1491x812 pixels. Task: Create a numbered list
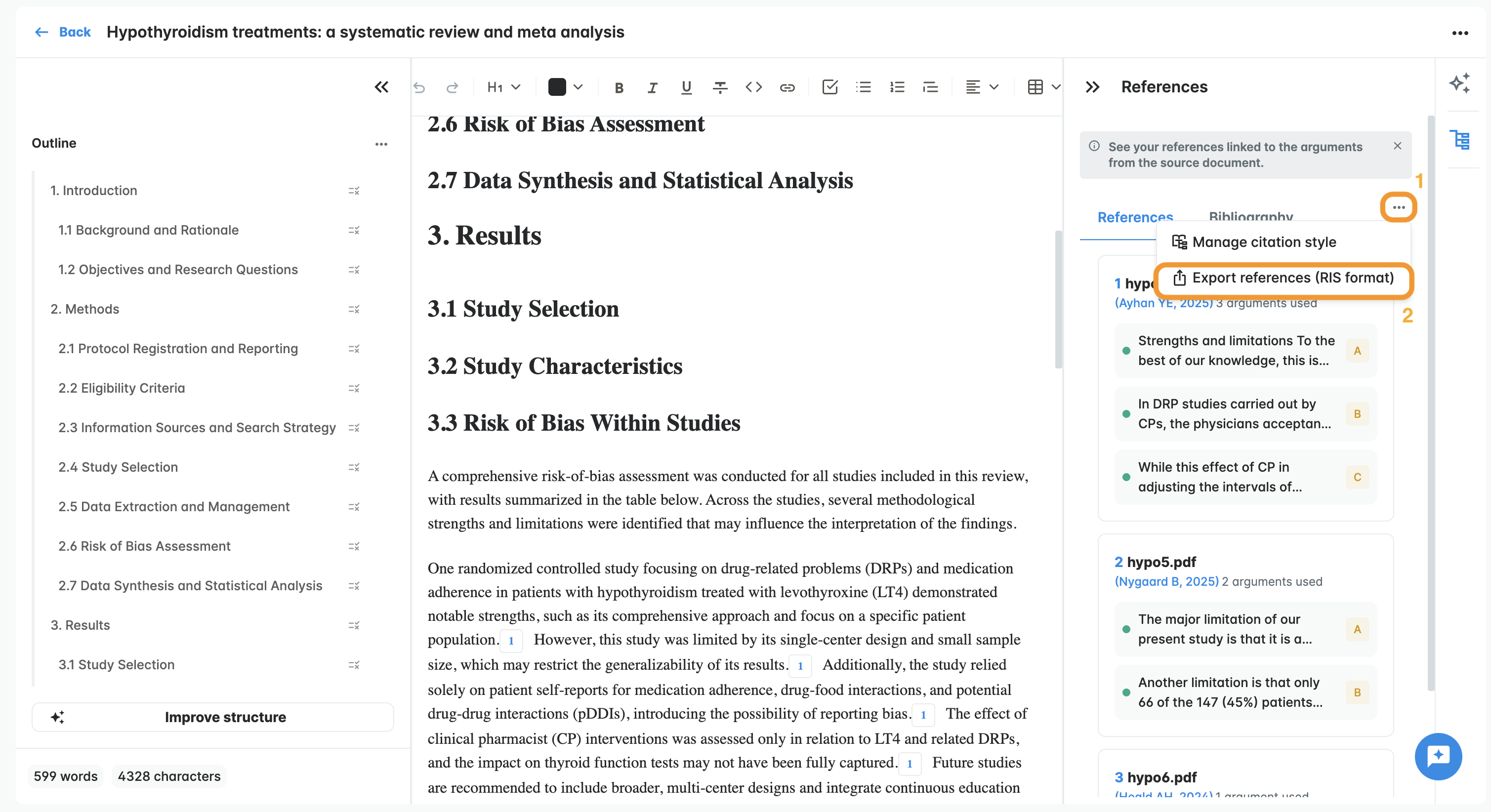pos(897,87)
